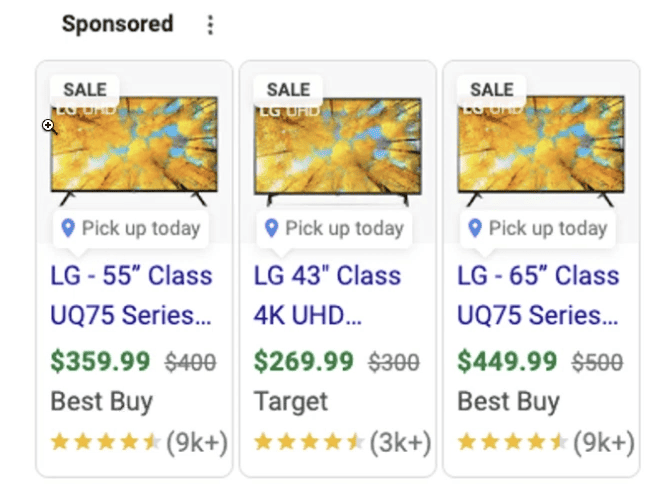Click the $269.99 price
The height and width of the screenshot is (486, 656).
(x=304, y=361)
